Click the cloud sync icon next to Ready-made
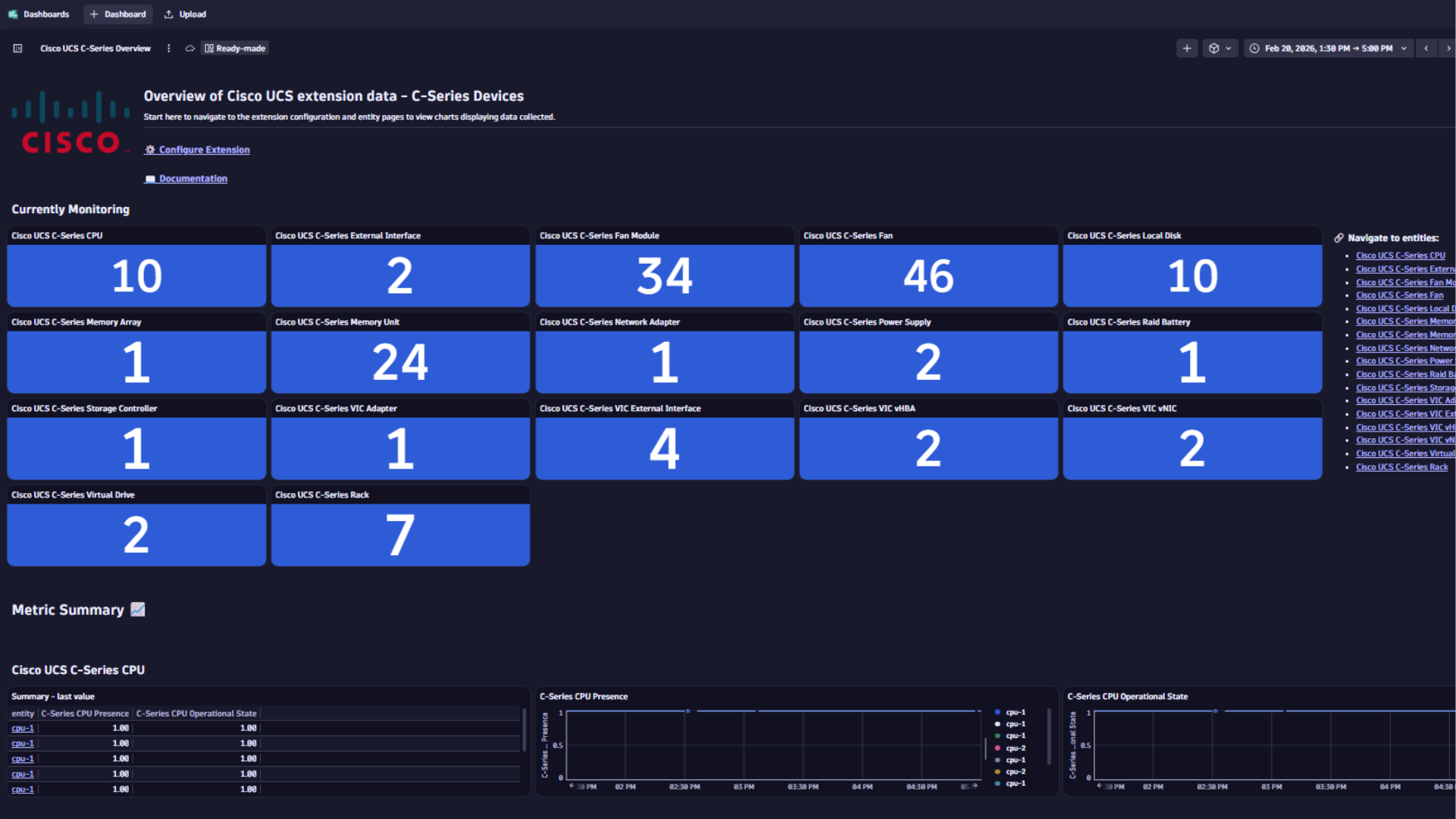Screen dimensions: 1456x819 click(190, 48)
